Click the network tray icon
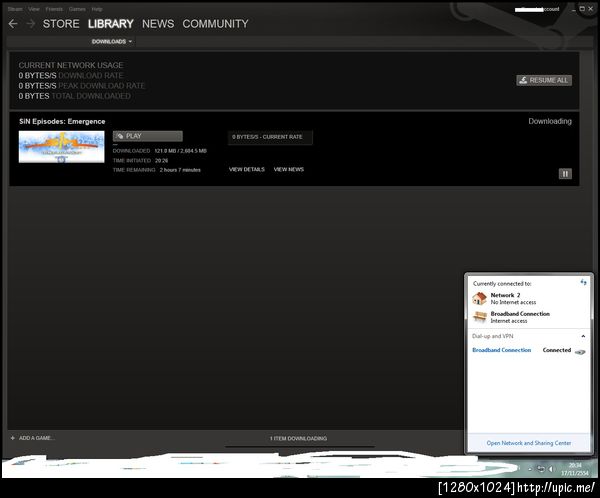This screenshot has width=600, height=498. click(541, 469)
